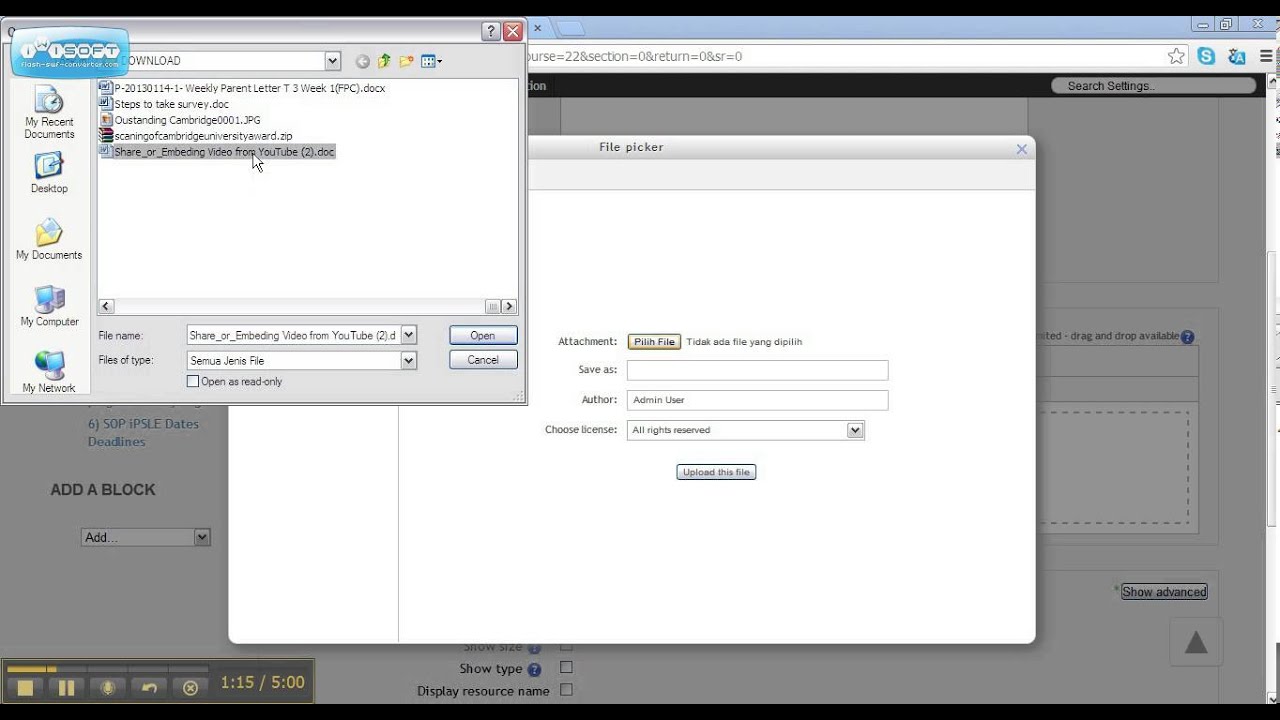
Task: Expand the File name dropdown
Action: coord(408,335)
